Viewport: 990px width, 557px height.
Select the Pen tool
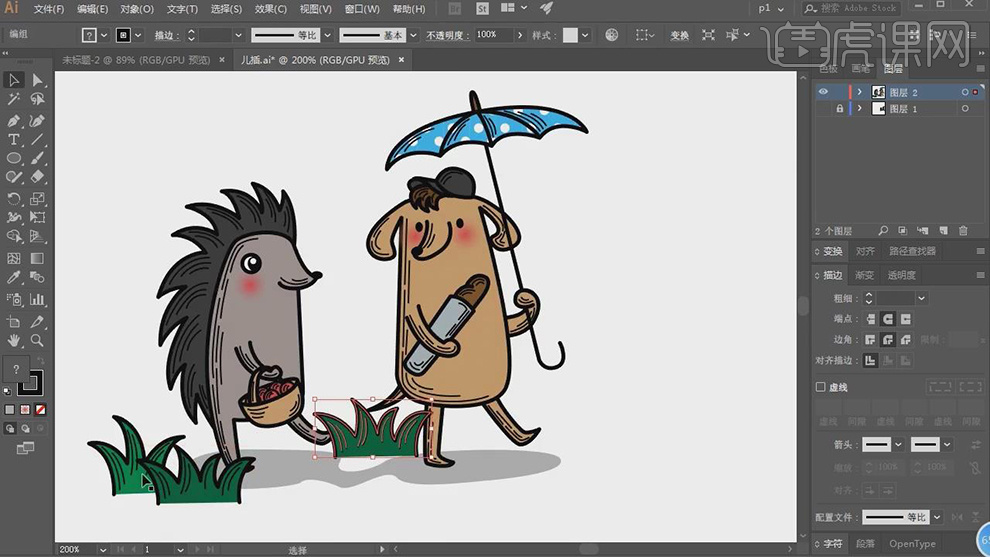click(x=14, y=120)
